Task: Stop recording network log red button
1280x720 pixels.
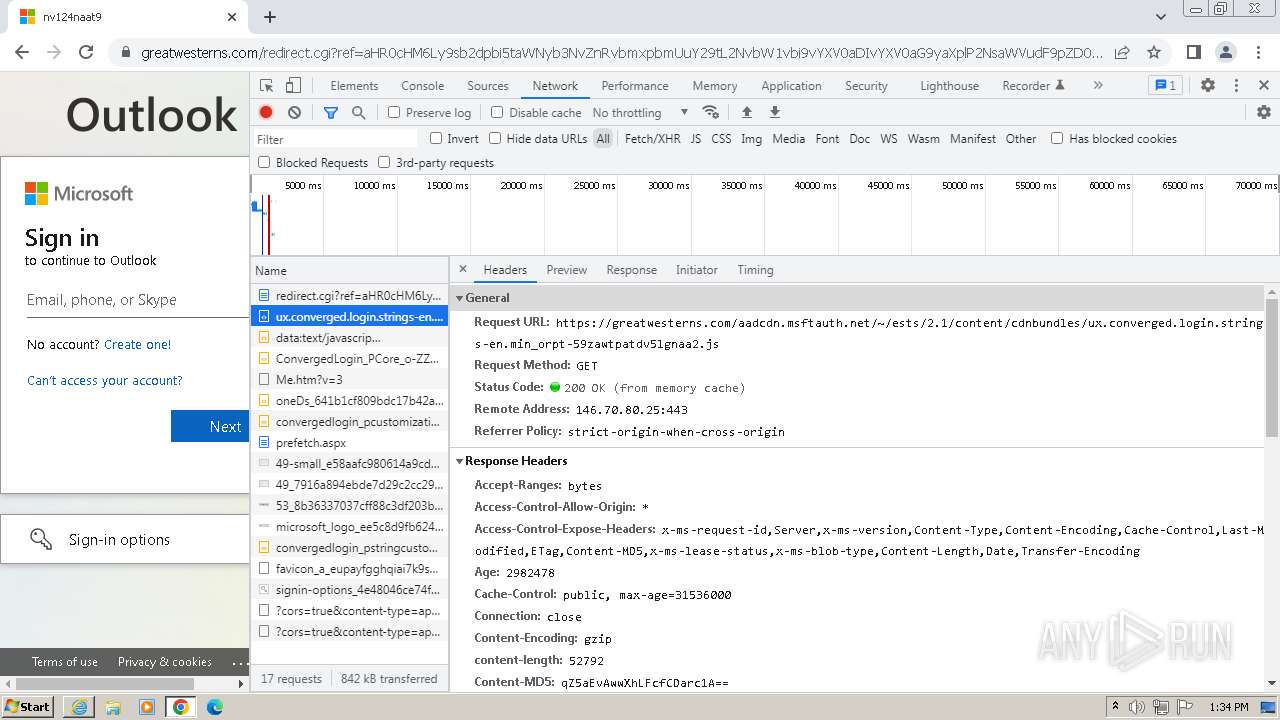Action: tap(266, 113)
